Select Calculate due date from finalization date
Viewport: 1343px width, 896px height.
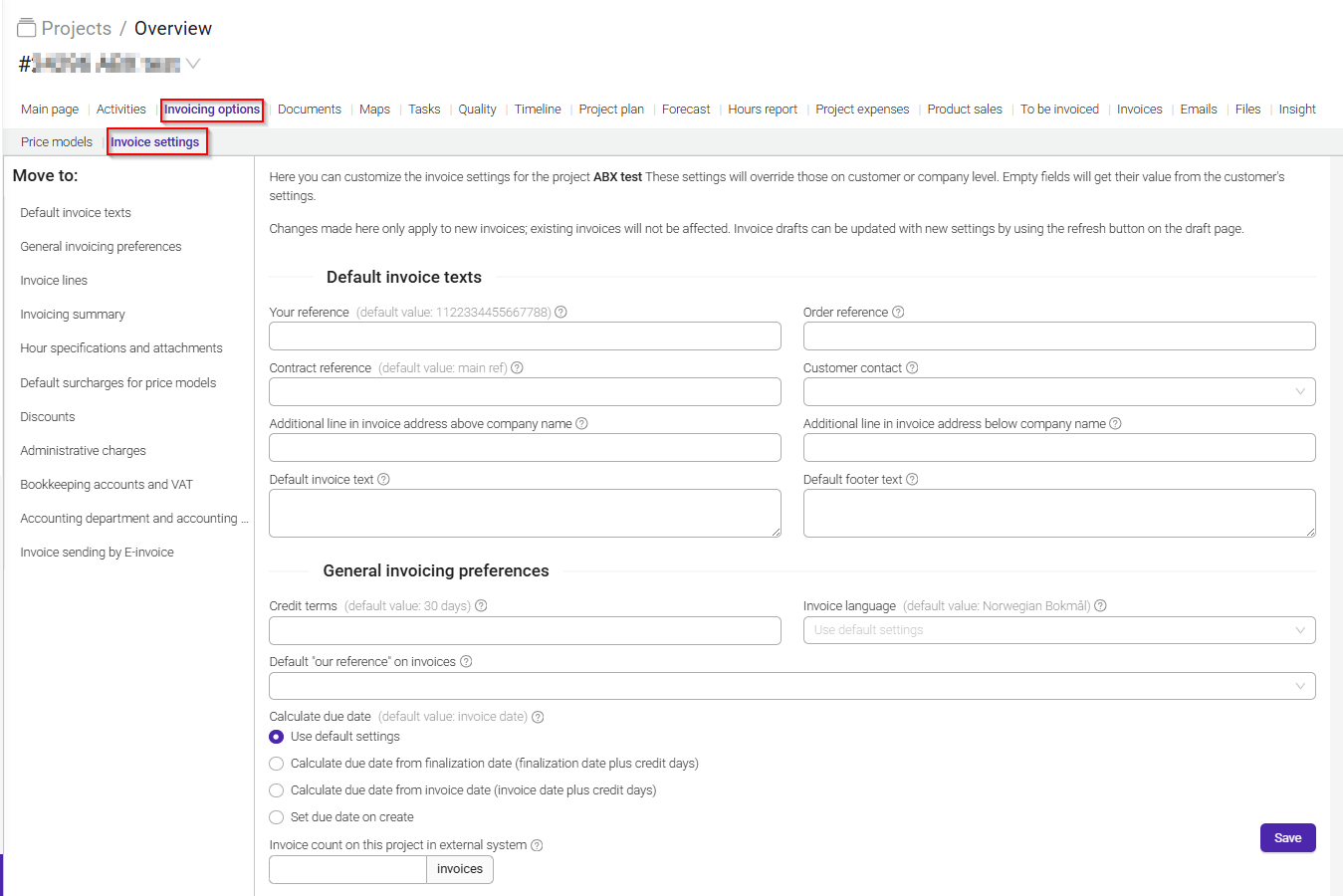(277, 764)
